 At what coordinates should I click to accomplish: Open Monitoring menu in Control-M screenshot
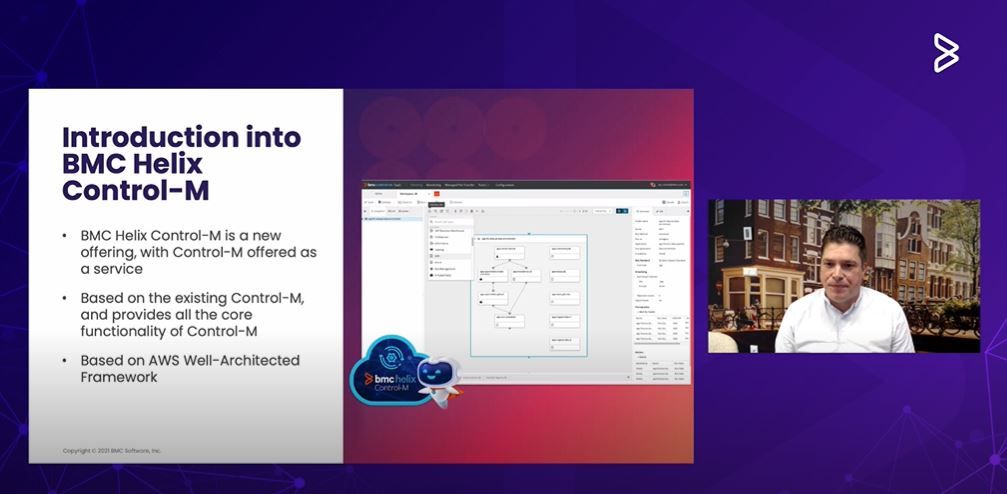433,185
